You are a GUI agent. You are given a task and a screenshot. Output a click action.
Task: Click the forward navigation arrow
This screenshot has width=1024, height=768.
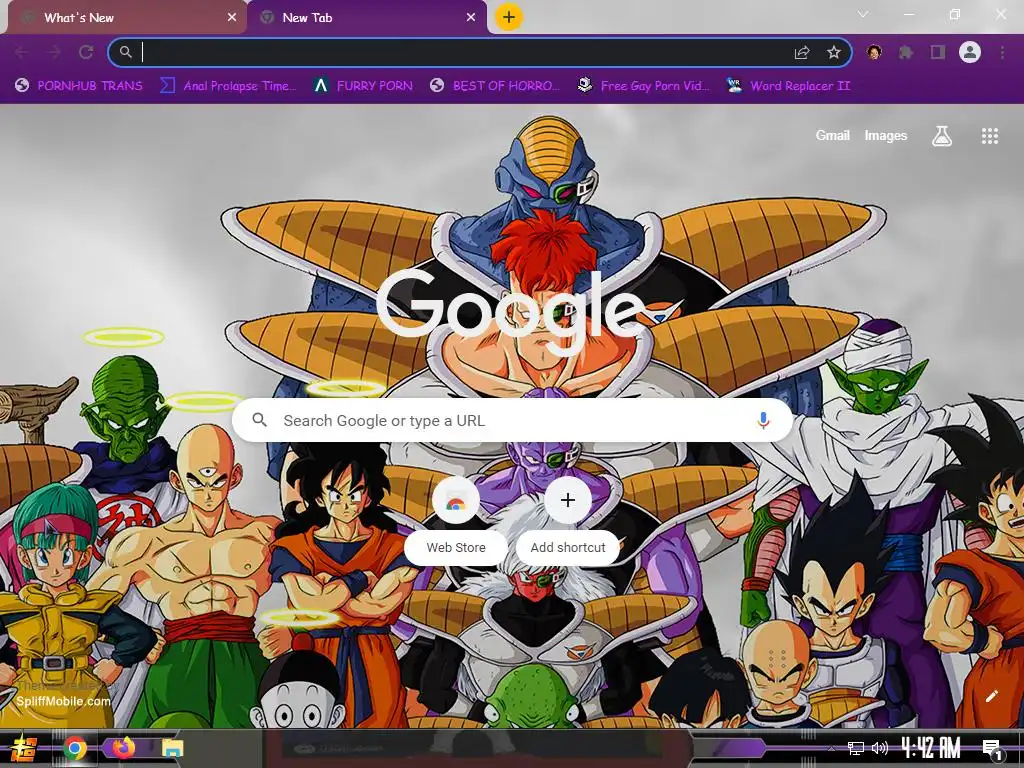pos(54,52)
